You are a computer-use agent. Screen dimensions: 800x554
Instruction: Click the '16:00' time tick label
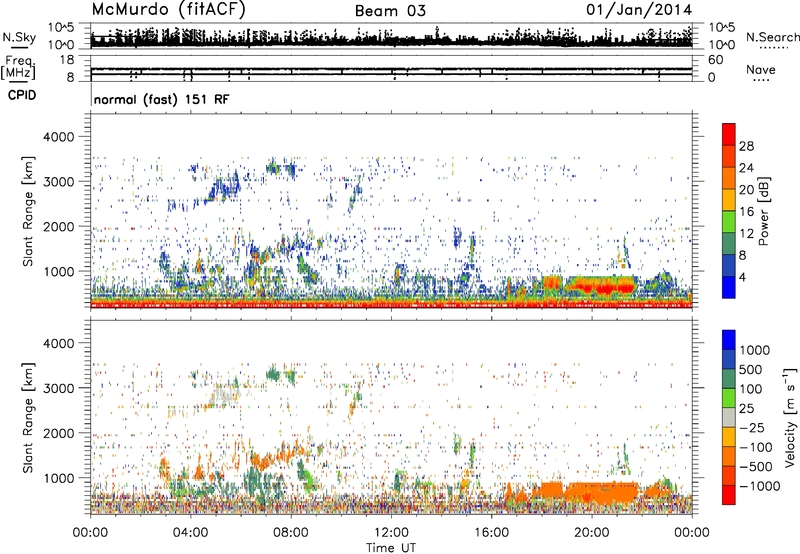(x=491, y=533)
